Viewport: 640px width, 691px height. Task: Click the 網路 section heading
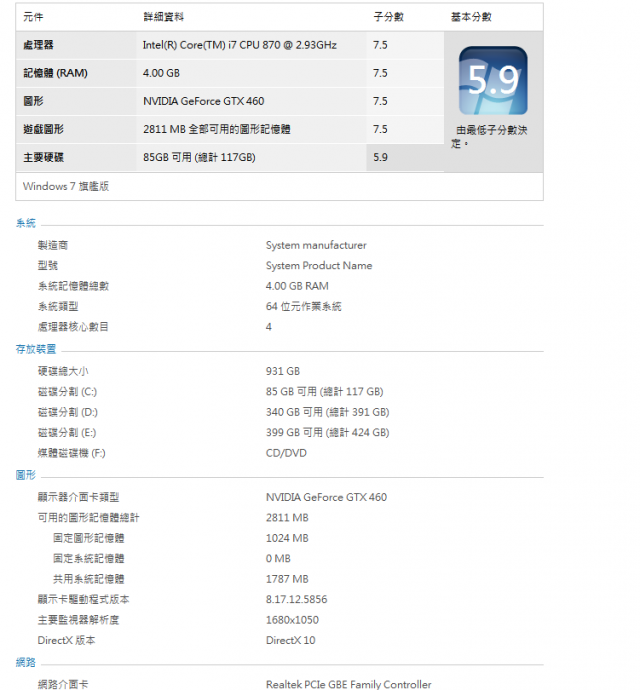[26, 662]
